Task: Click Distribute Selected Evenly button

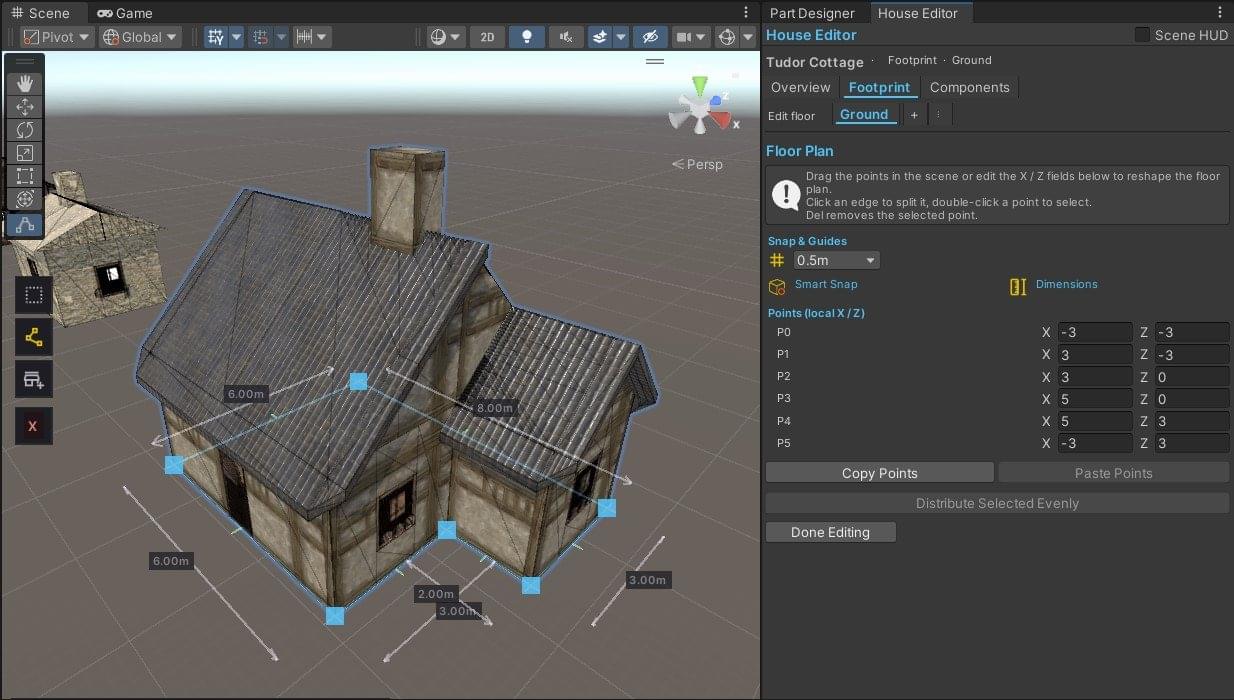Action: point(997,503)
